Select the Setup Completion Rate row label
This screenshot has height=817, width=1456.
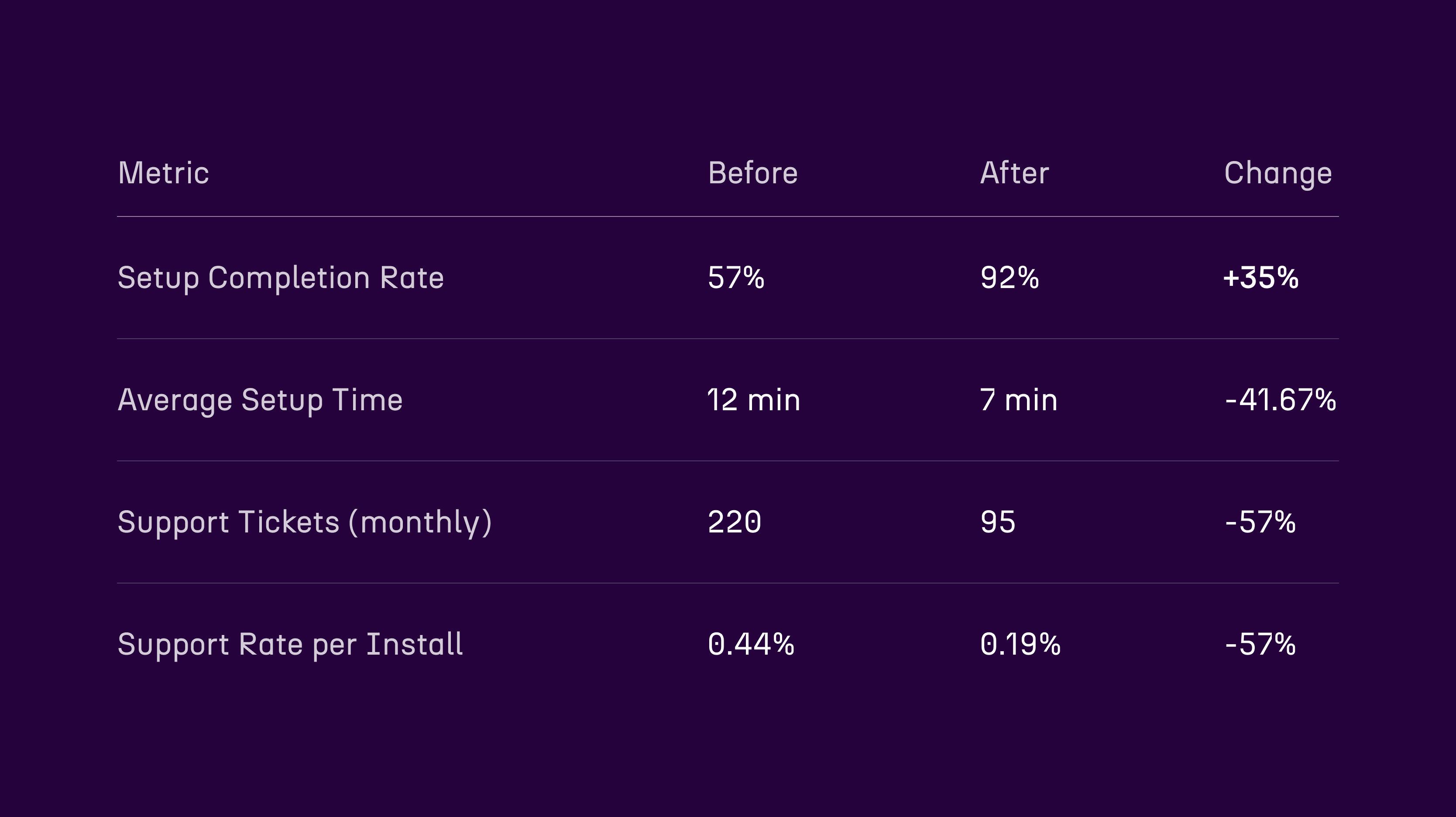coord(281,278)
